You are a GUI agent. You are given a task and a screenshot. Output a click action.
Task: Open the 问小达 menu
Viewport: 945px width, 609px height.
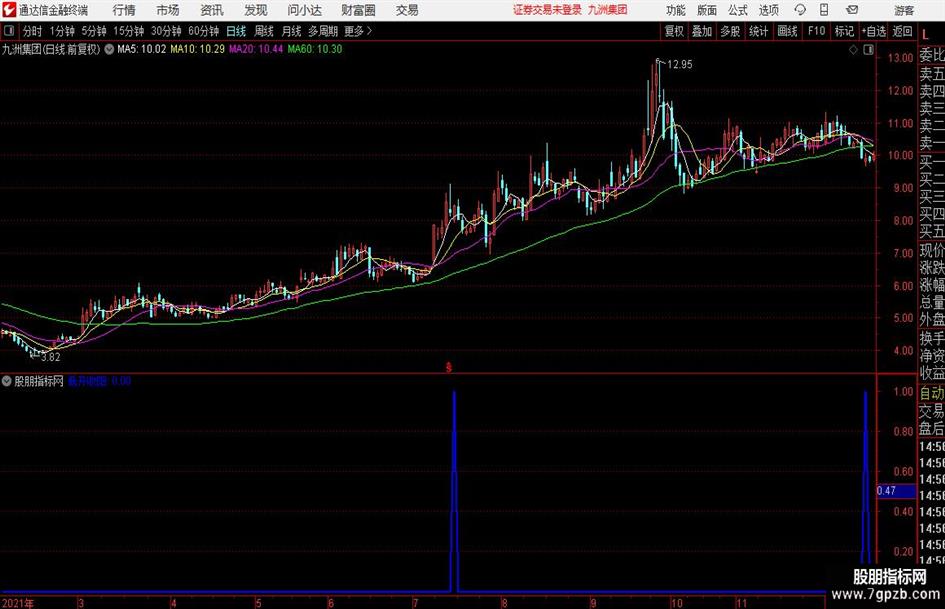(x=304, y=10)
